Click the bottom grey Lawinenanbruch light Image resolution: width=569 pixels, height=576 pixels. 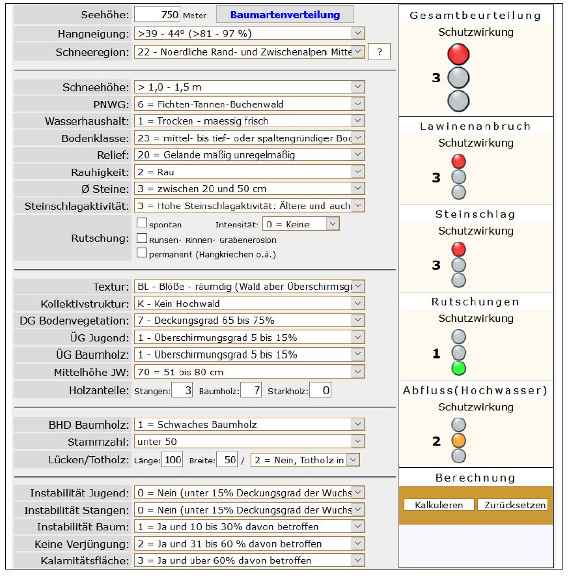click(458, 192)
